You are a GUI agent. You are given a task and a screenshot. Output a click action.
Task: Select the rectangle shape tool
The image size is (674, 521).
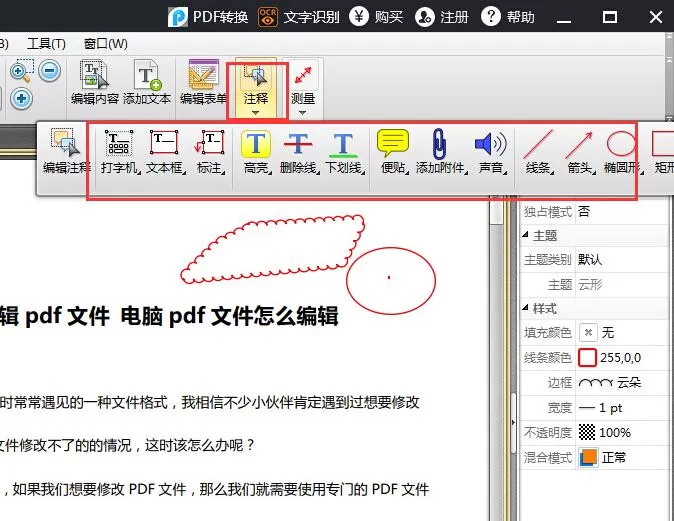[663, 152]
